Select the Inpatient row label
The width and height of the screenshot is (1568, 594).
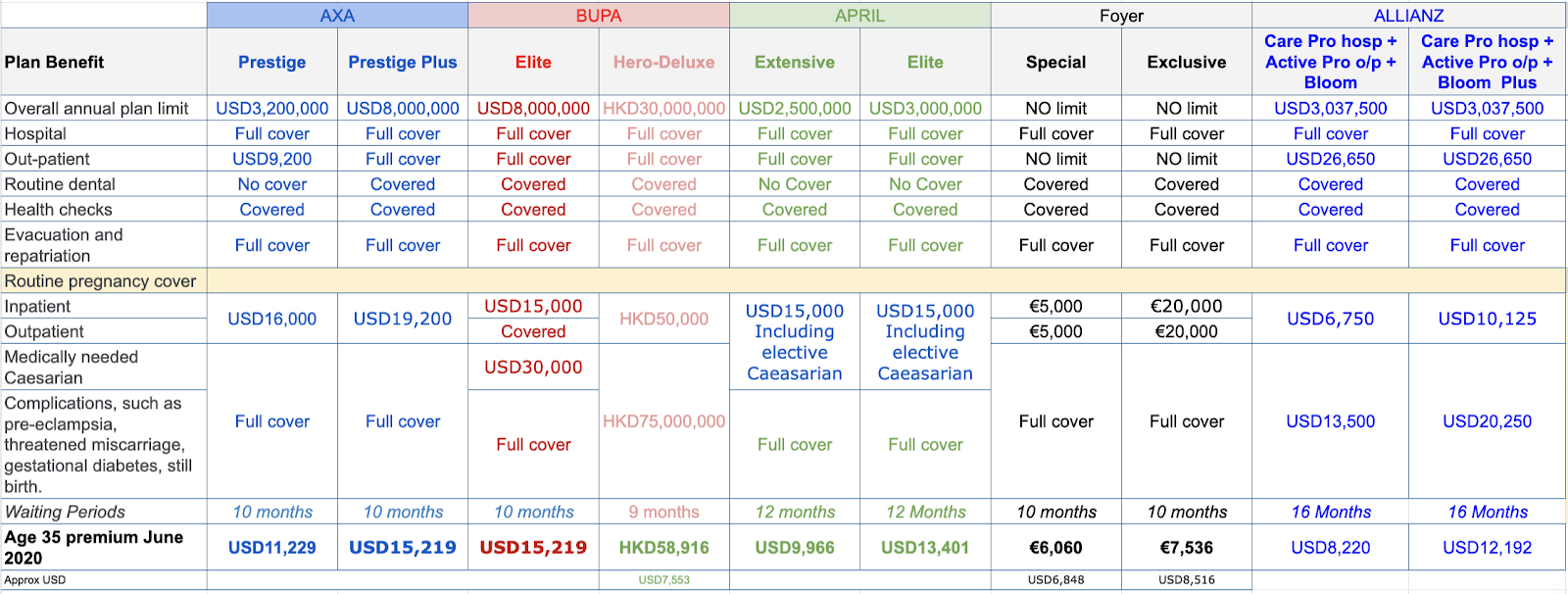point(104,306)
